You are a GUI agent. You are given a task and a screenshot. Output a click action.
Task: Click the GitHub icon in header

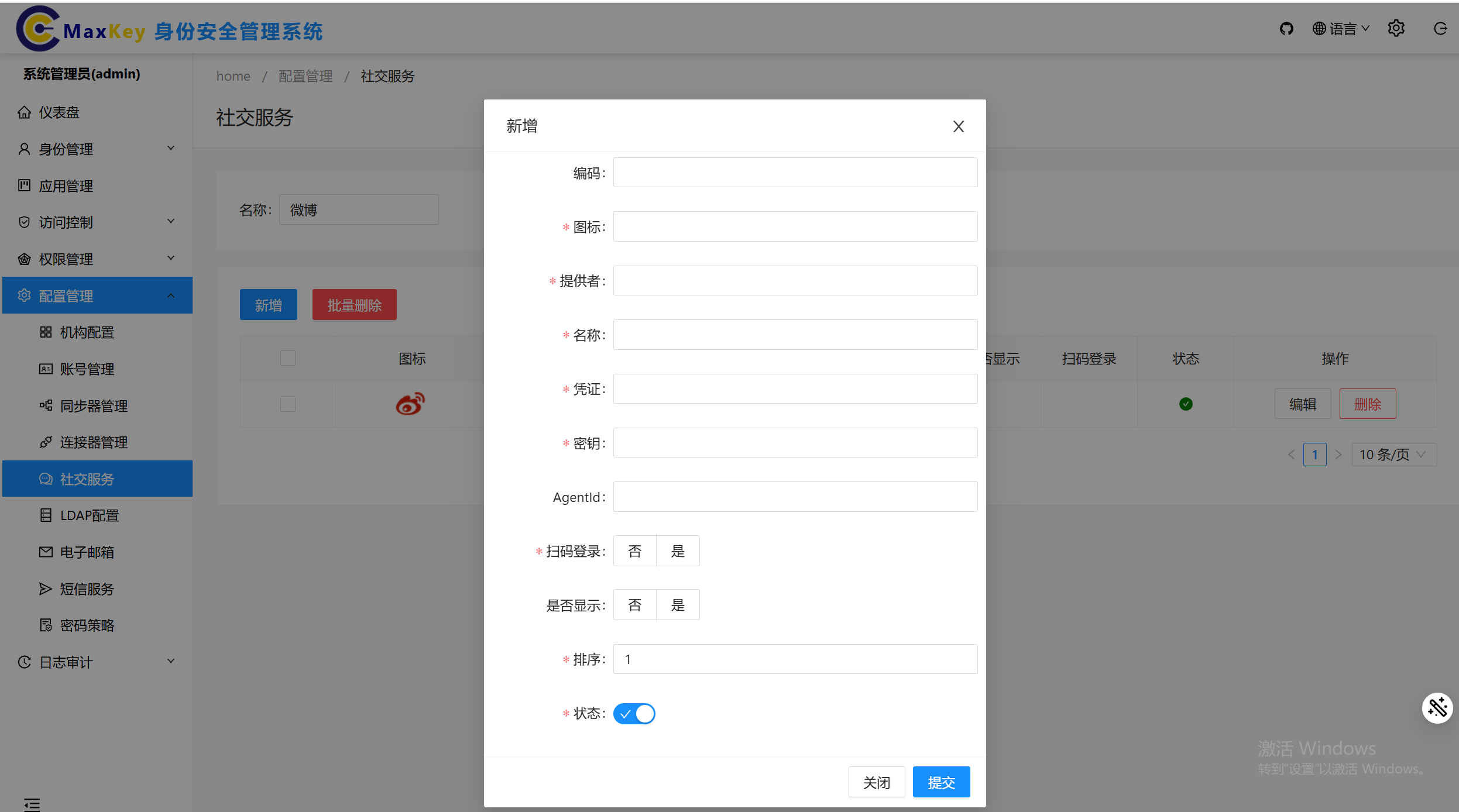[1286, 29]
